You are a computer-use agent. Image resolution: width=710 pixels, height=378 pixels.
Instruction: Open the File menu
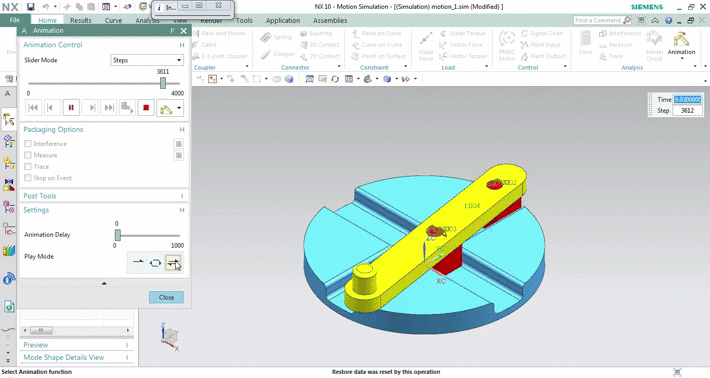(x=14, y=20)
